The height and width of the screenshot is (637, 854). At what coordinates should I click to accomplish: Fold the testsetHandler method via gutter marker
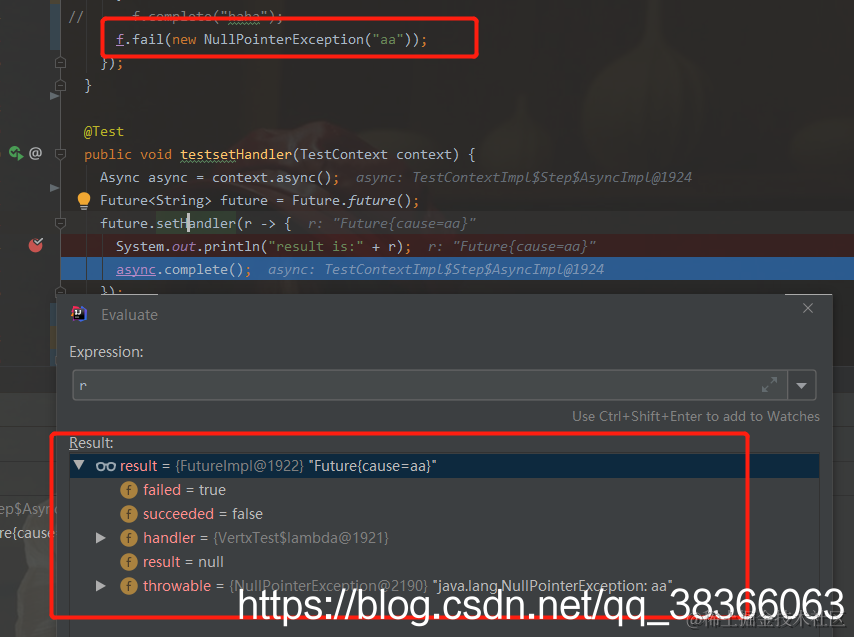pos(60,155)
